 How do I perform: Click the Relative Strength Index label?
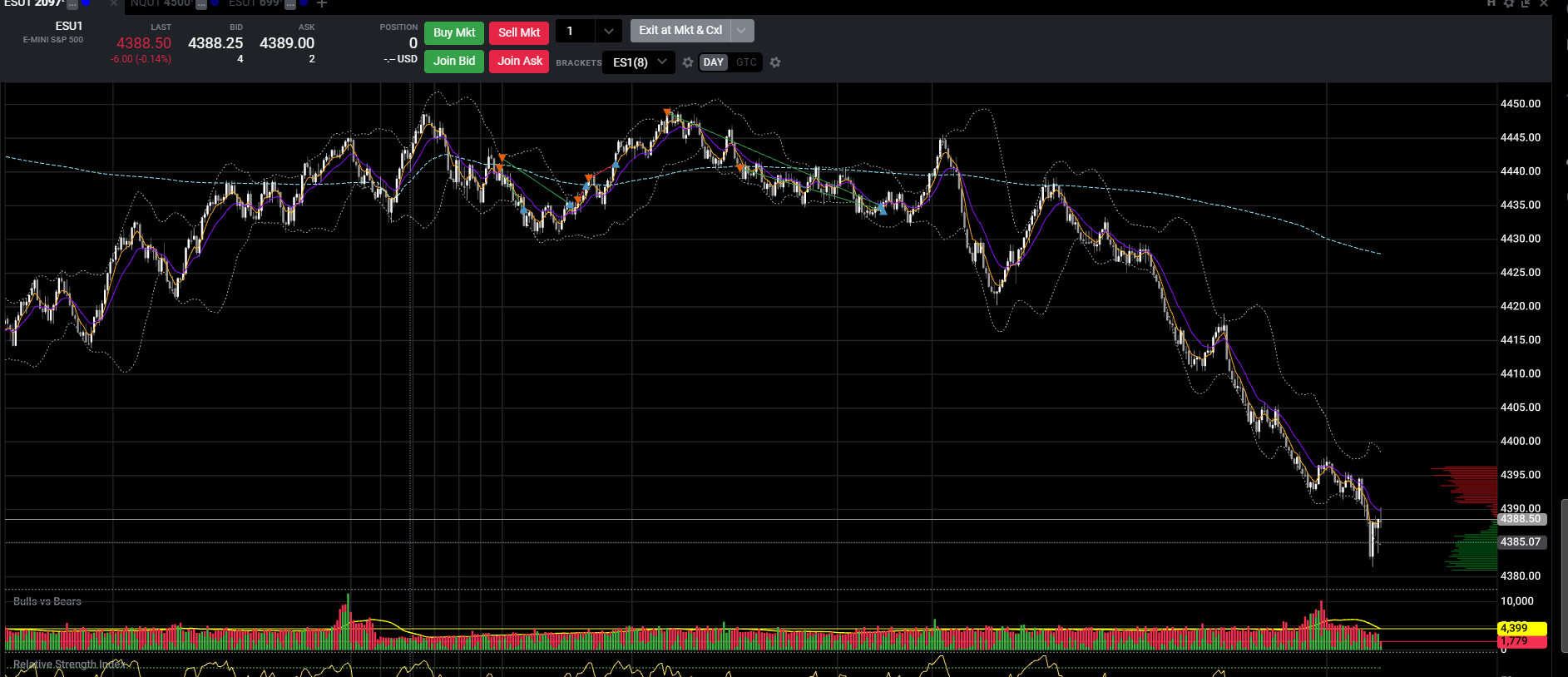pyautogui.click(x=70, y=665)
